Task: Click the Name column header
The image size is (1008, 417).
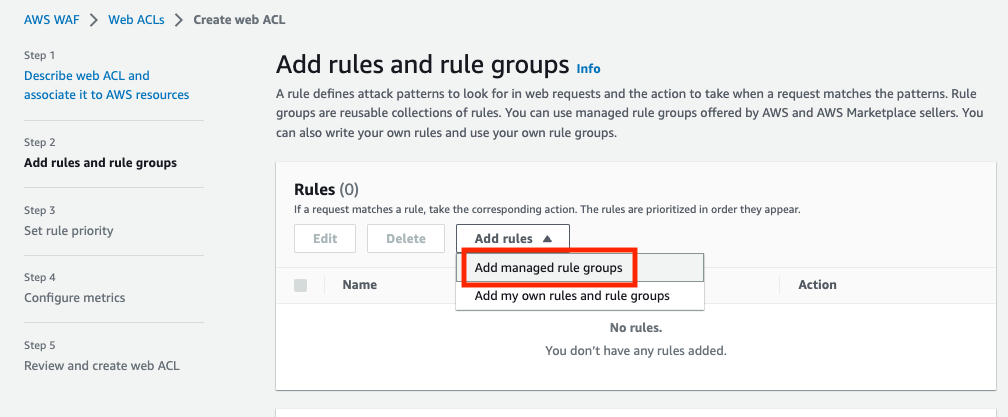Action: (359, 285)
